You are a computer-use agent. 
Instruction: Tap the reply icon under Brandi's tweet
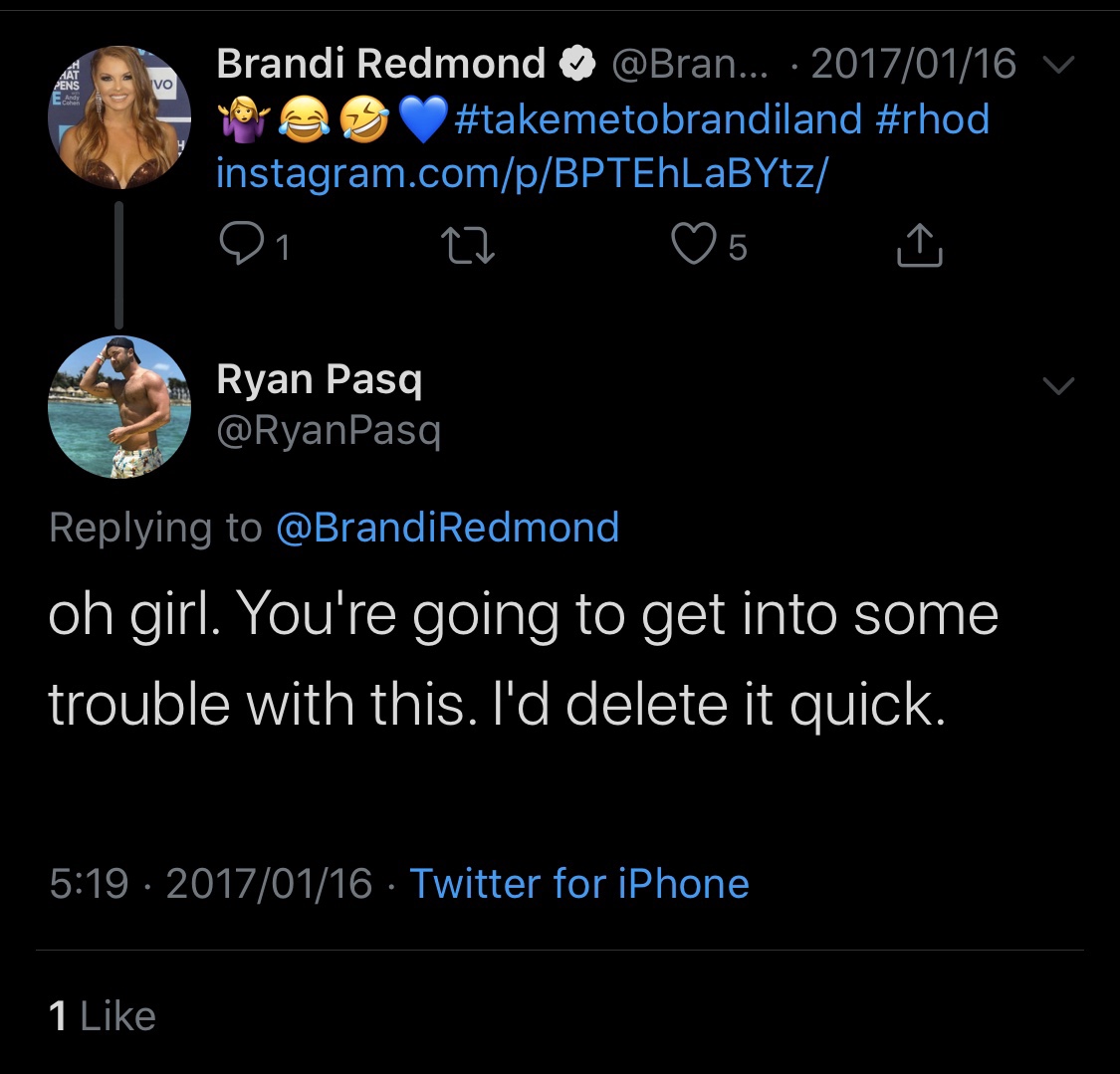(240, 246)
